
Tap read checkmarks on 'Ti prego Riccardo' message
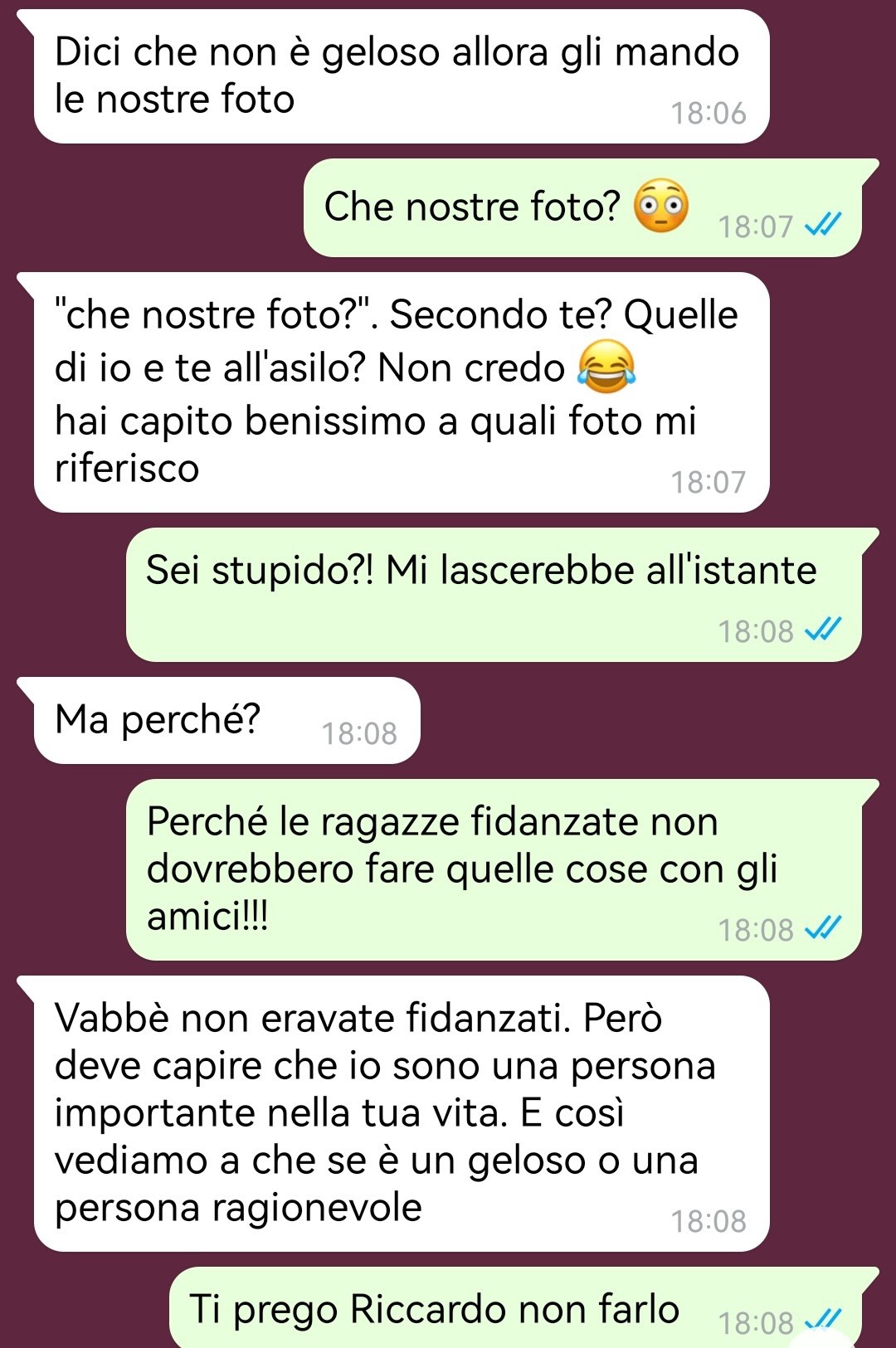(x=823, y=1320)
